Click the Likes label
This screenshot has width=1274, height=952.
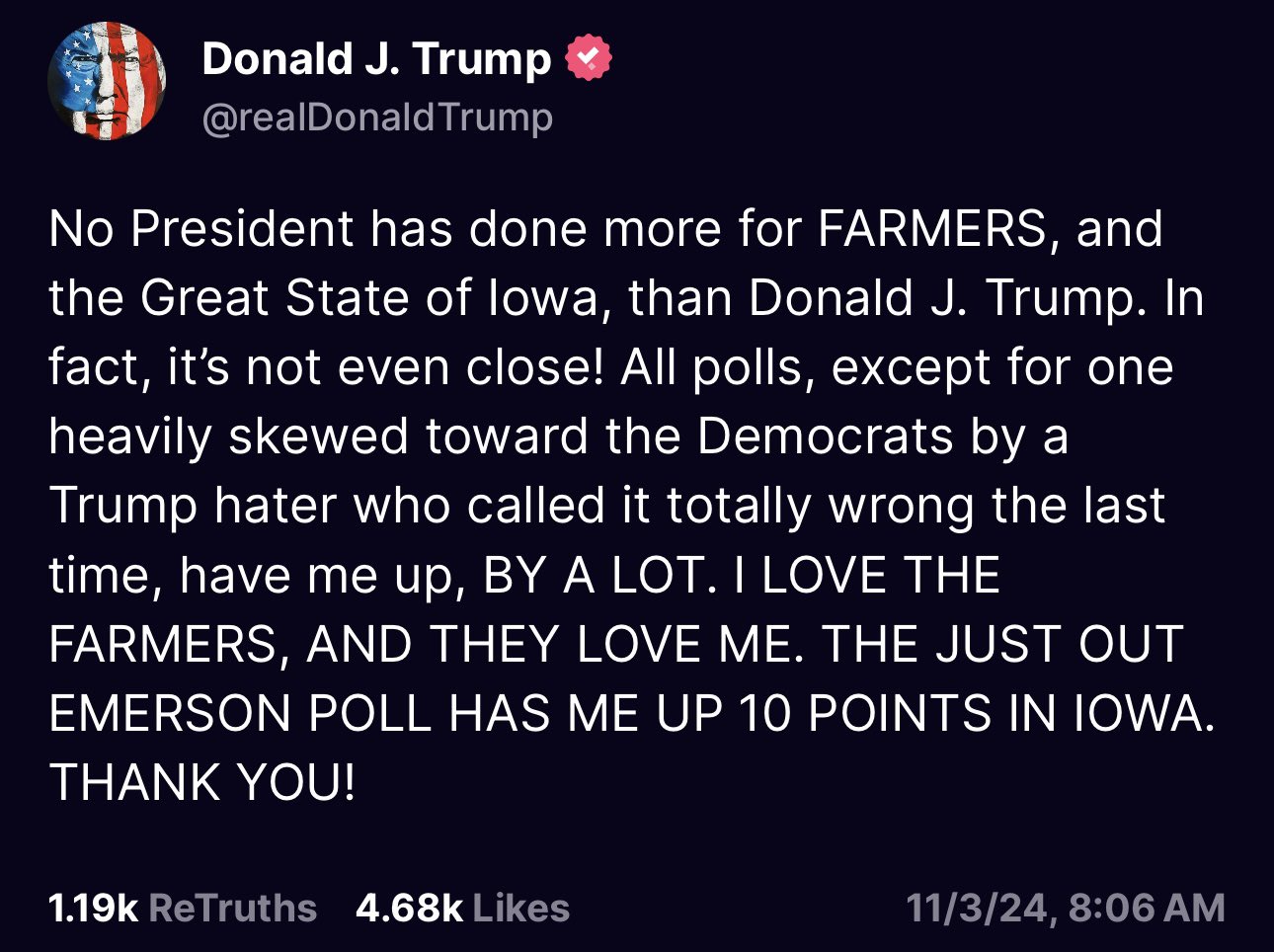[521, 908]
